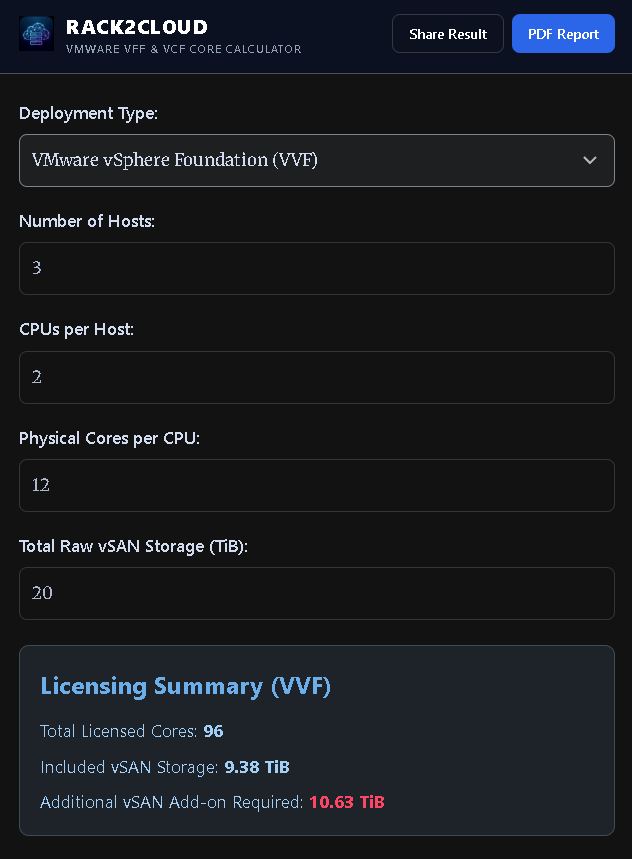Click the Total Licensed Cores value 96

click(x=213, y=731)
